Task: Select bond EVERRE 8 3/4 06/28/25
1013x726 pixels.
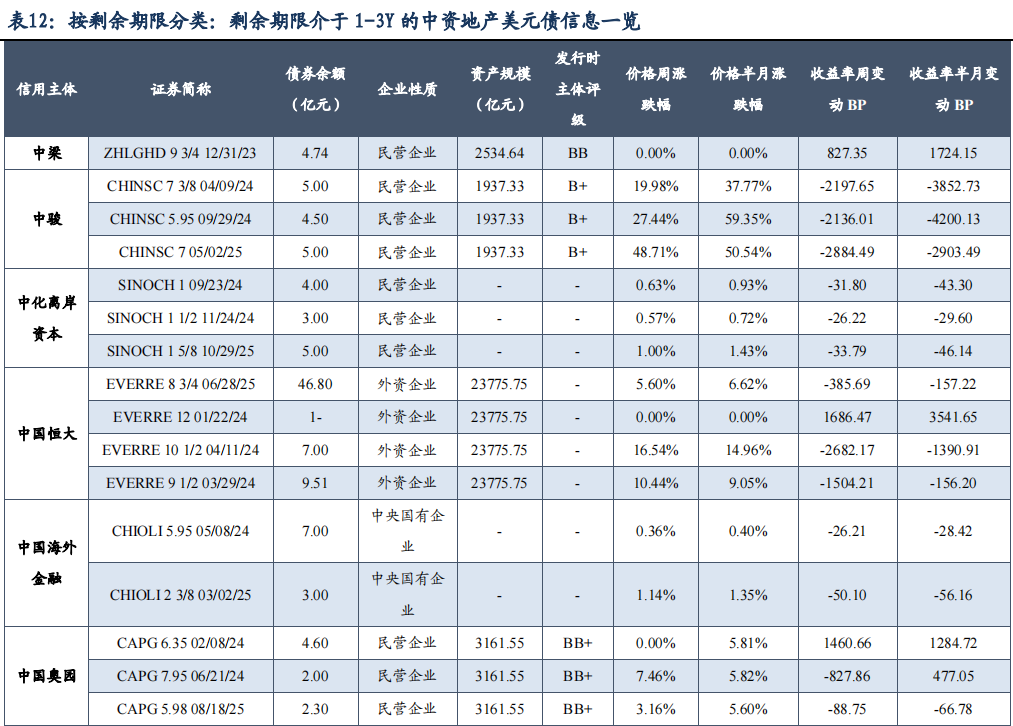Action: [x=180, y=384]
